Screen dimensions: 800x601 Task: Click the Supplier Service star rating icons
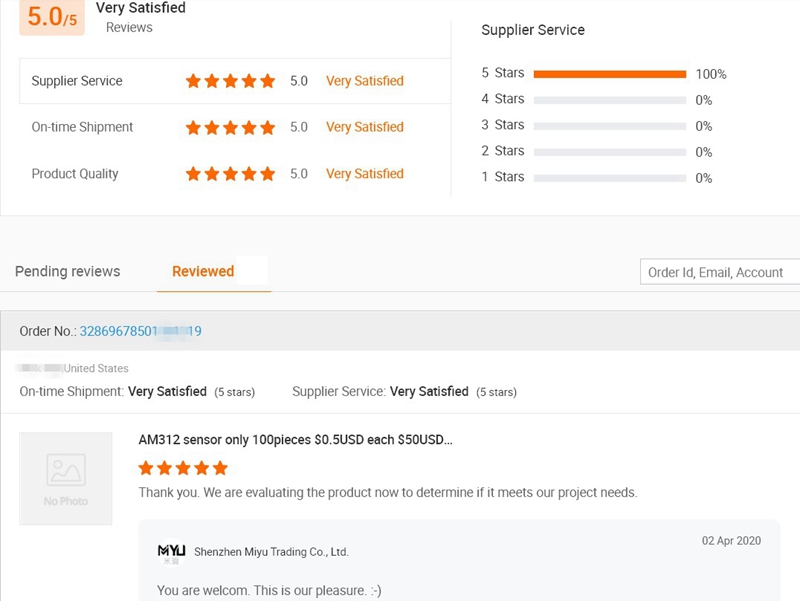(230, 81)
